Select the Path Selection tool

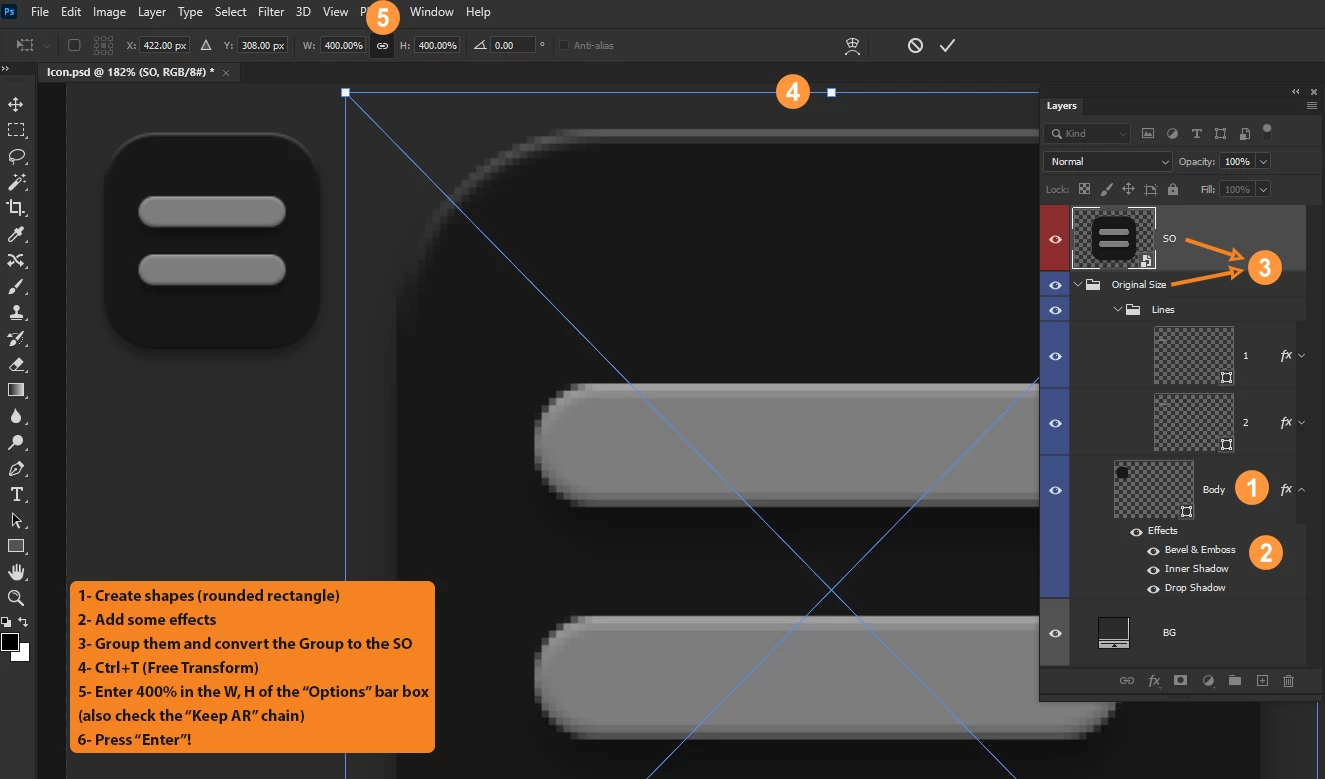pos(16,520)
